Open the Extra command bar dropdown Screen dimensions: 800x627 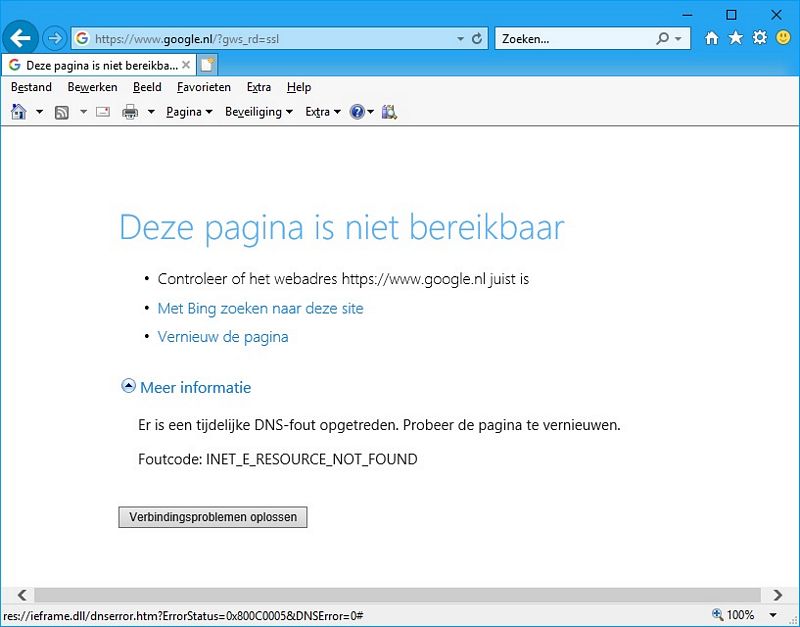pos(322,112)
